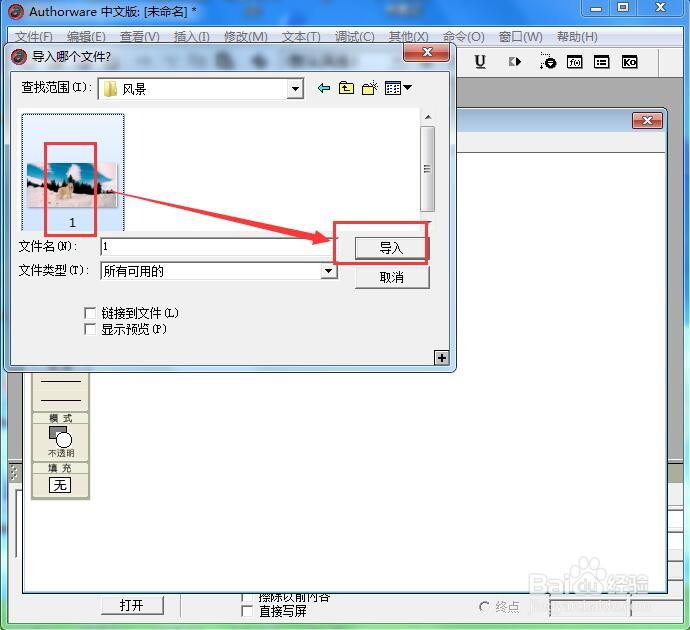Open the Knowledge Objects icon
Viewport: 690px width, 630px height.
pos(629,62)
